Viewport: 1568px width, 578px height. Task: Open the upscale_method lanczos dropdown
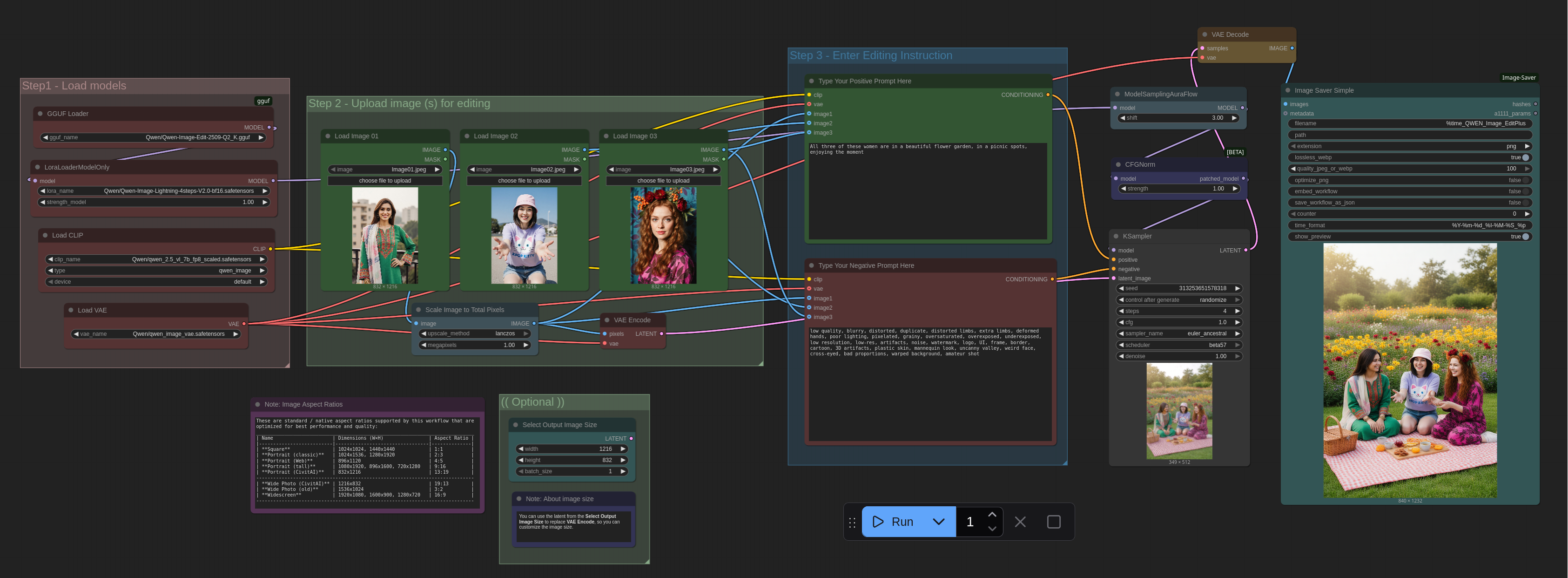point(475,334)
